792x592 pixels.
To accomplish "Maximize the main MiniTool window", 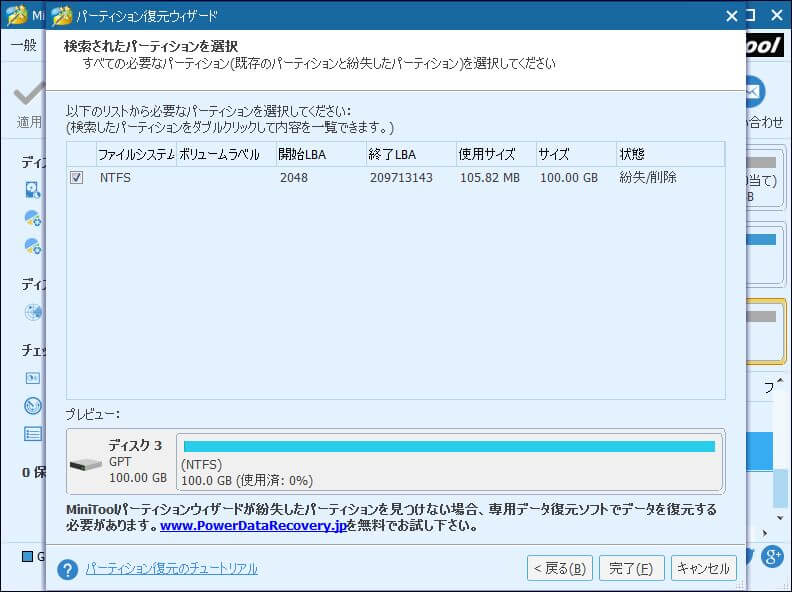I will [x=752, y=16].
